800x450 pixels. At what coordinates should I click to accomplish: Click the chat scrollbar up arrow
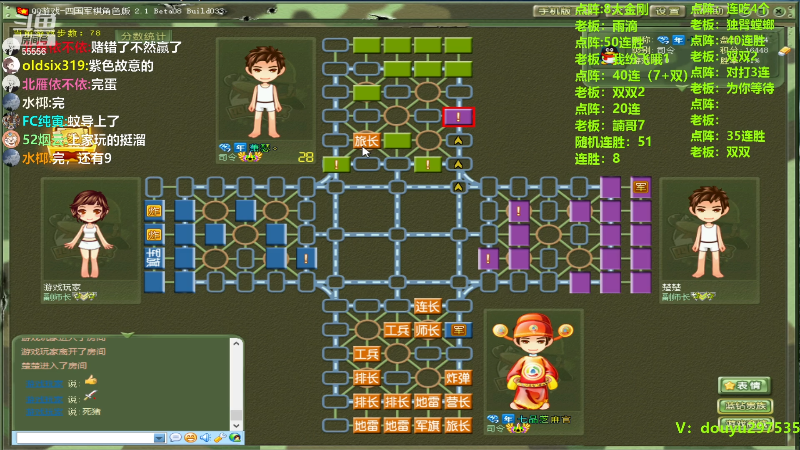236,344
